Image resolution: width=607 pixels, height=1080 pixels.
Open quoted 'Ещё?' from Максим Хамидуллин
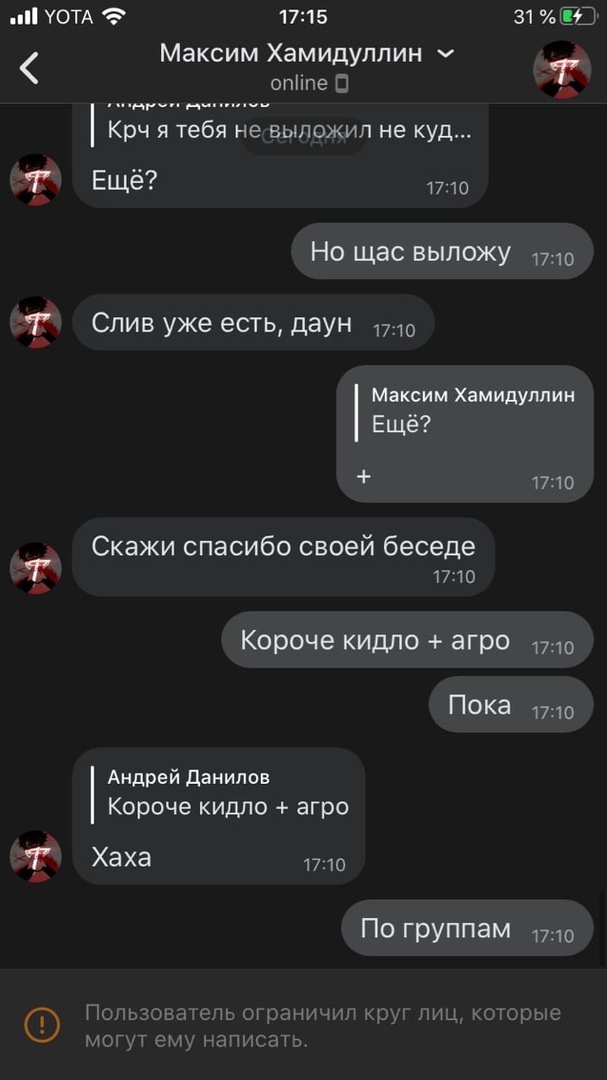[x=473, y=411]
